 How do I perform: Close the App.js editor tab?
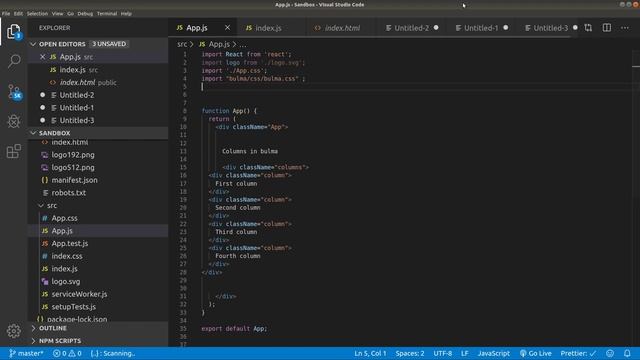click(x=227, y=28)
